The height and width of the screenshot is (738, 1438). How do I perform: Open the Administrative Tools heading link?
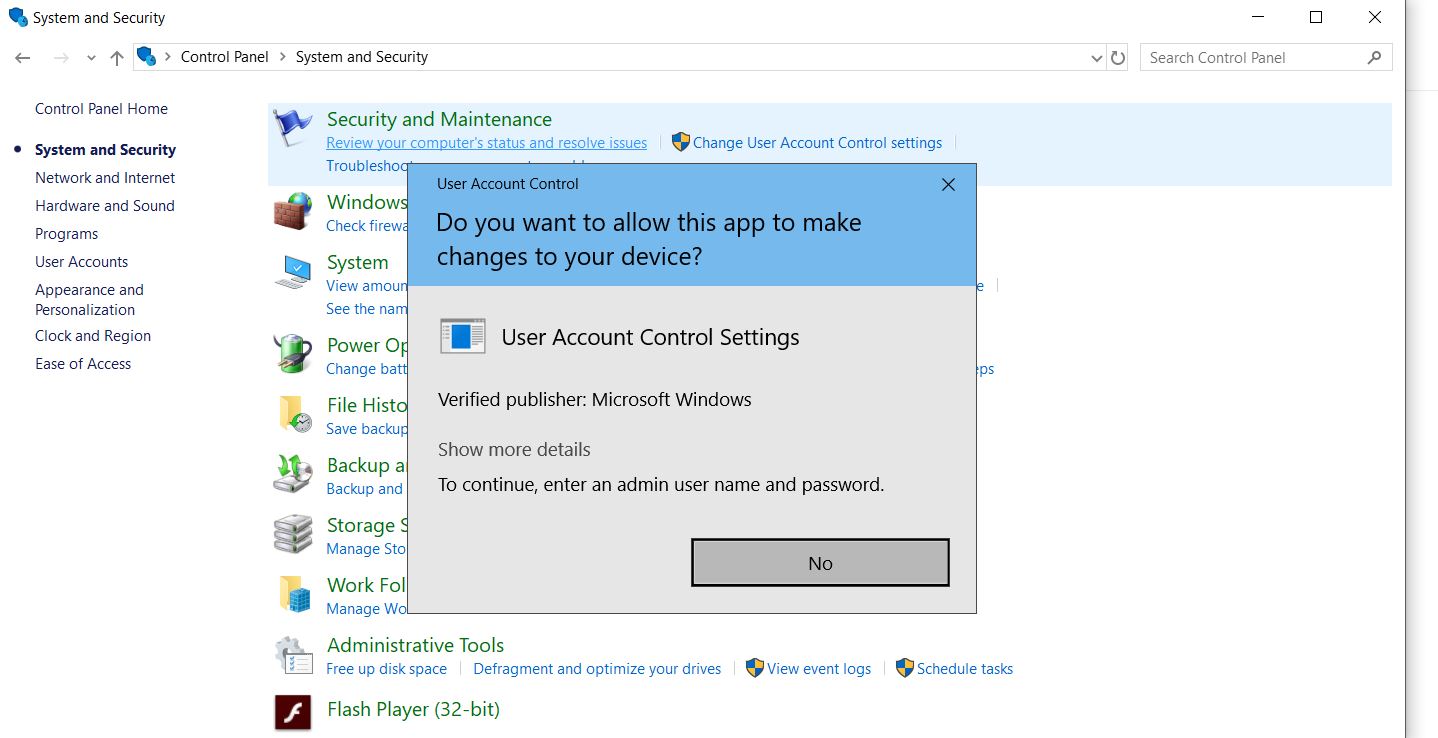[x=415, y=645]
